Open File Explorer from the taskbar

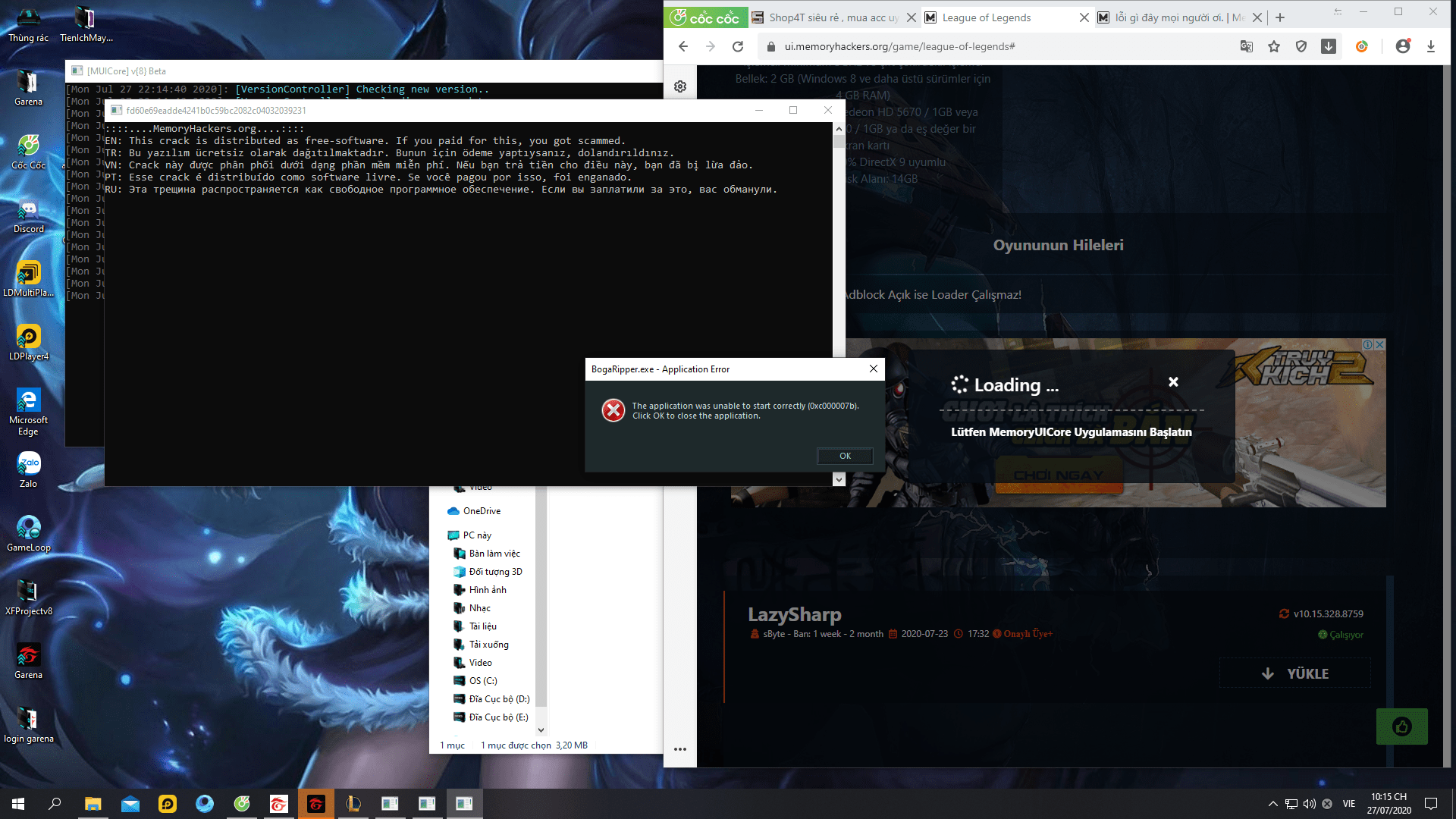(93, 803)
